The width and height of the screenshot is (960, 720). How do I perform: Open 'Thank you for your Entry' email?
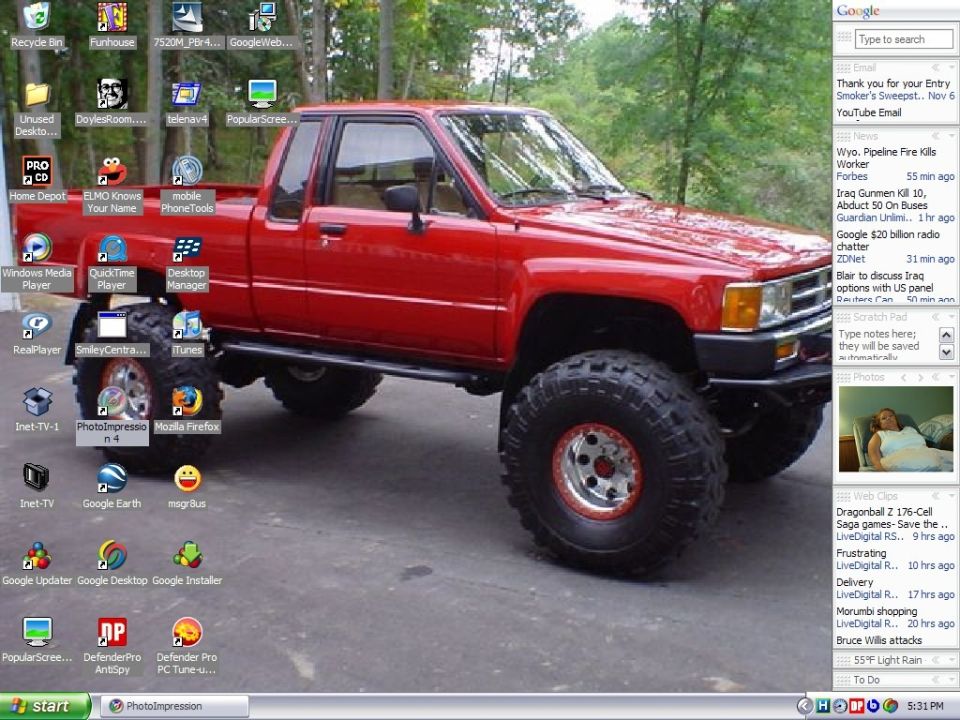tap(894, 89)
